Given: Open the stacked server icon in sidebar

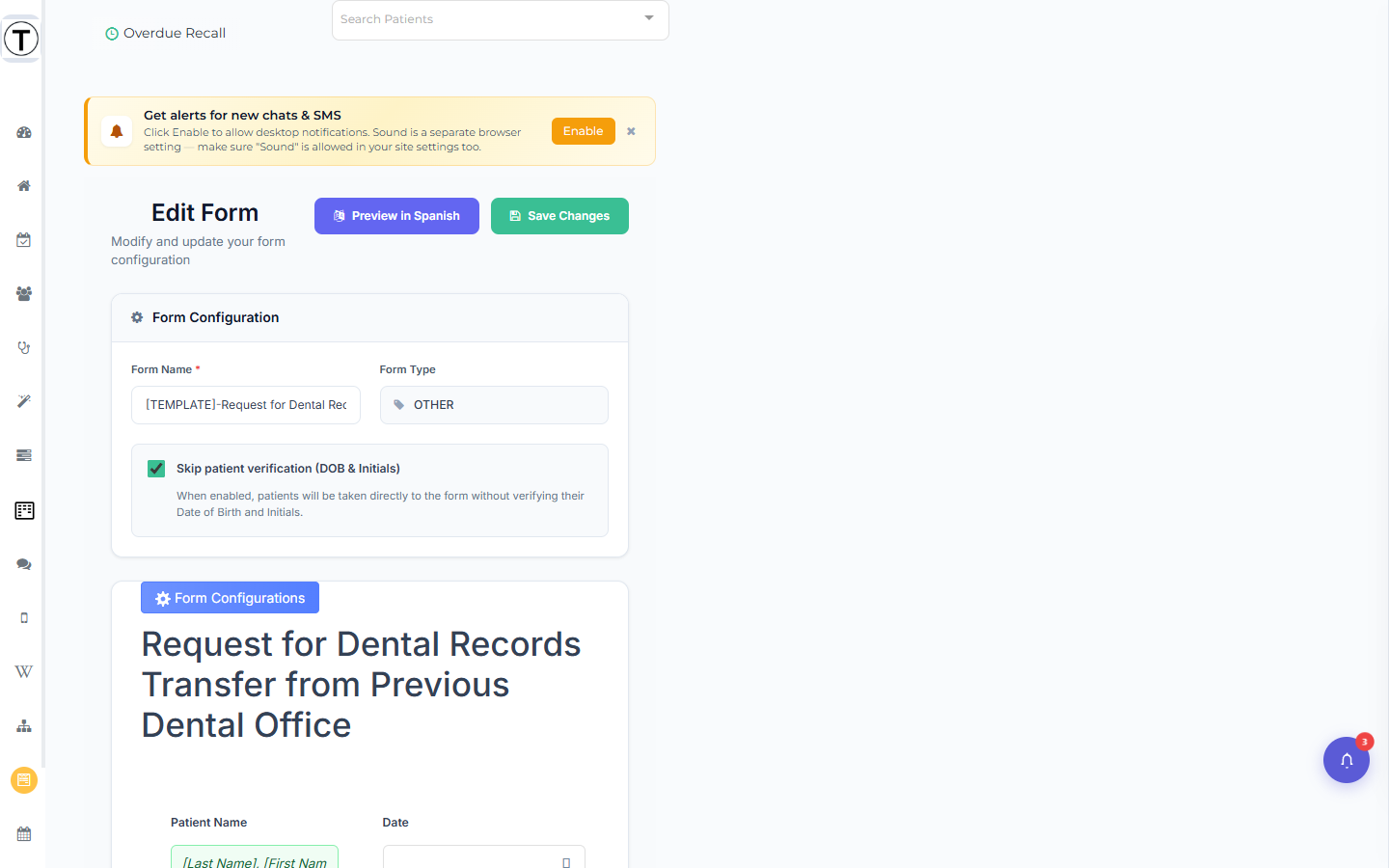Looking at the screenshot, I should point(24,455).
